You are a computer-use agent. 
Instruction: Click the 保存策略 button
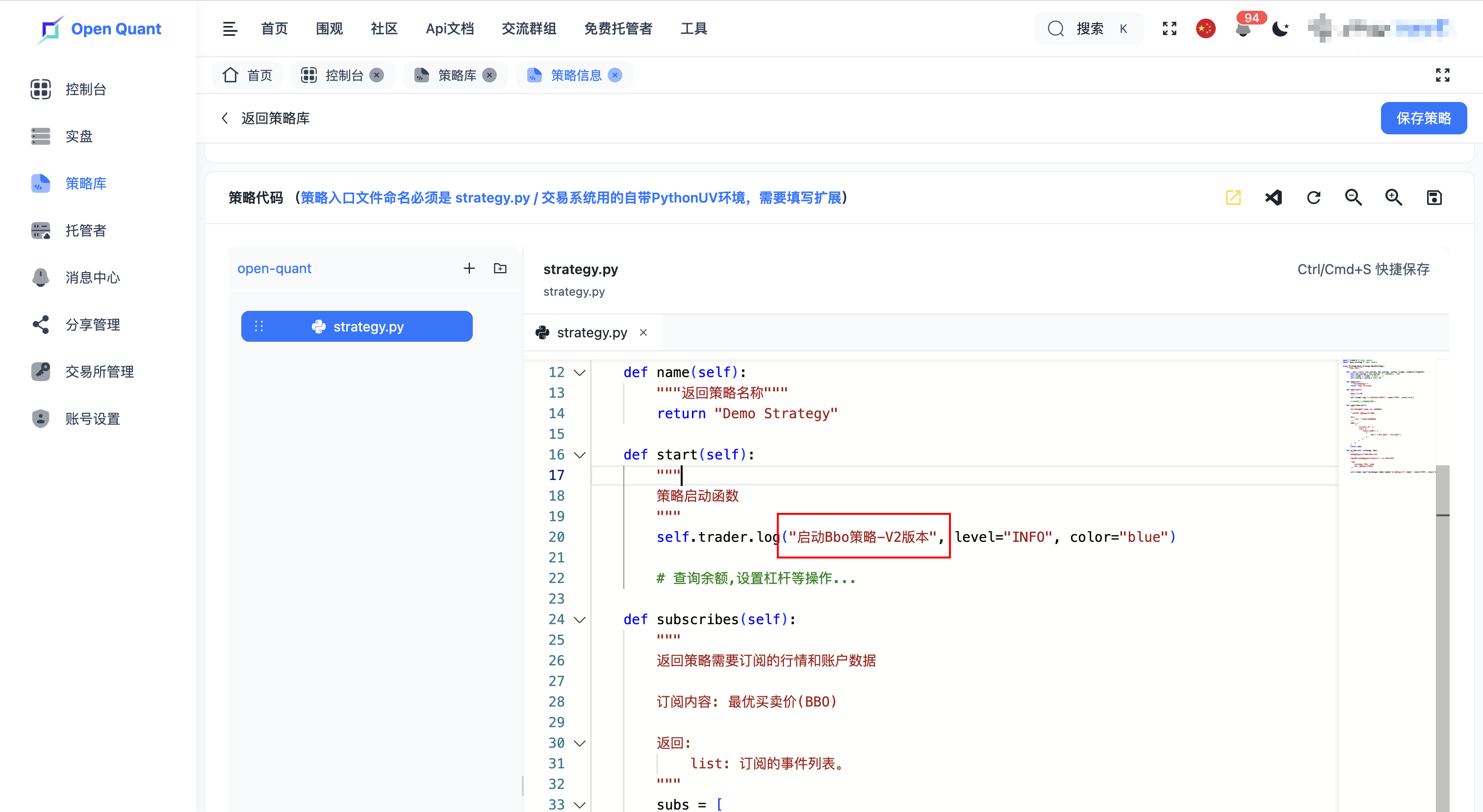pos(1423,118)
